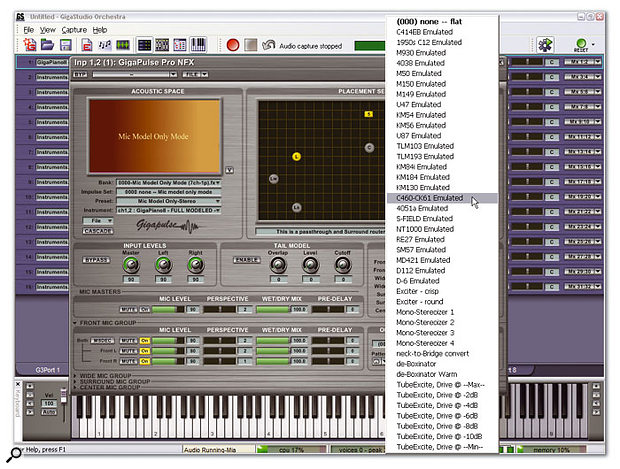This screenshot has width=620, height=469.
Task: Expand the CENTER MIC GROUP section
Action: click(75, 387)
